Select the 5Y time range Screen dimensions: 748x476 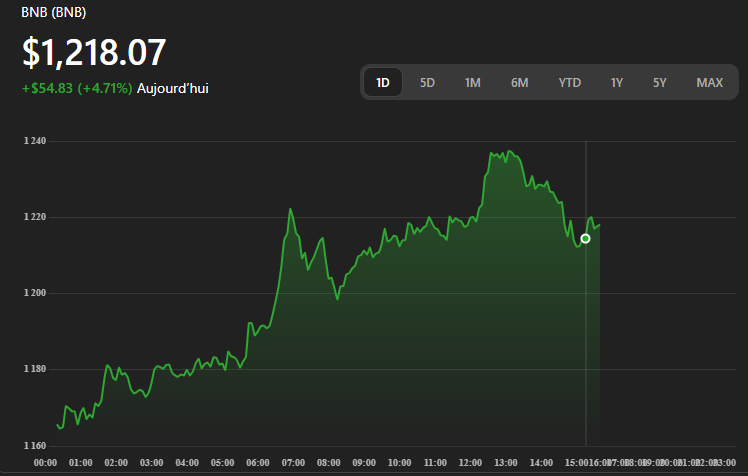point(659,82)
